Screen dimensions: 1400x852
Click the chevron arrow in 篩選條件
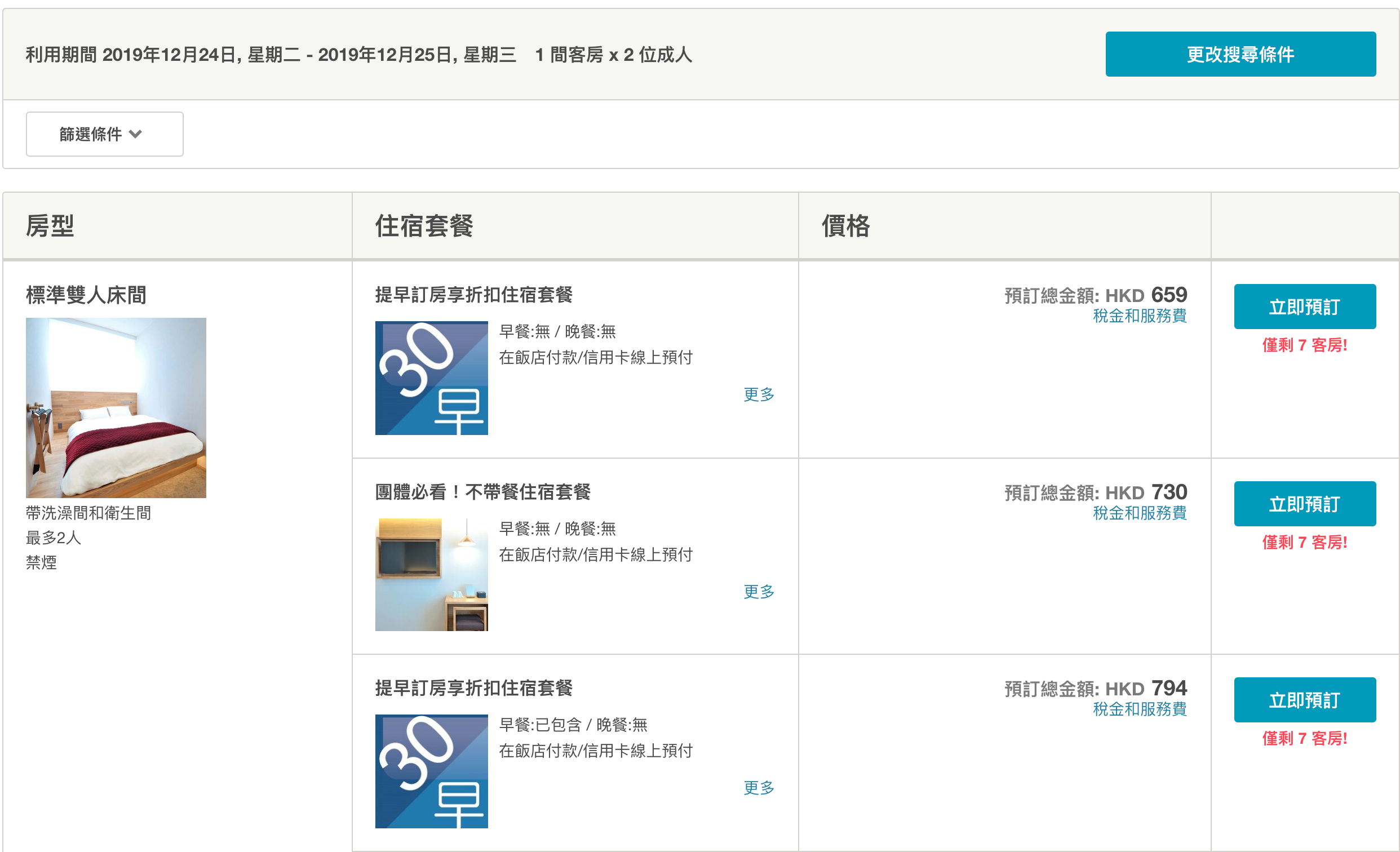pyautogui.click(x=135, y=134)
